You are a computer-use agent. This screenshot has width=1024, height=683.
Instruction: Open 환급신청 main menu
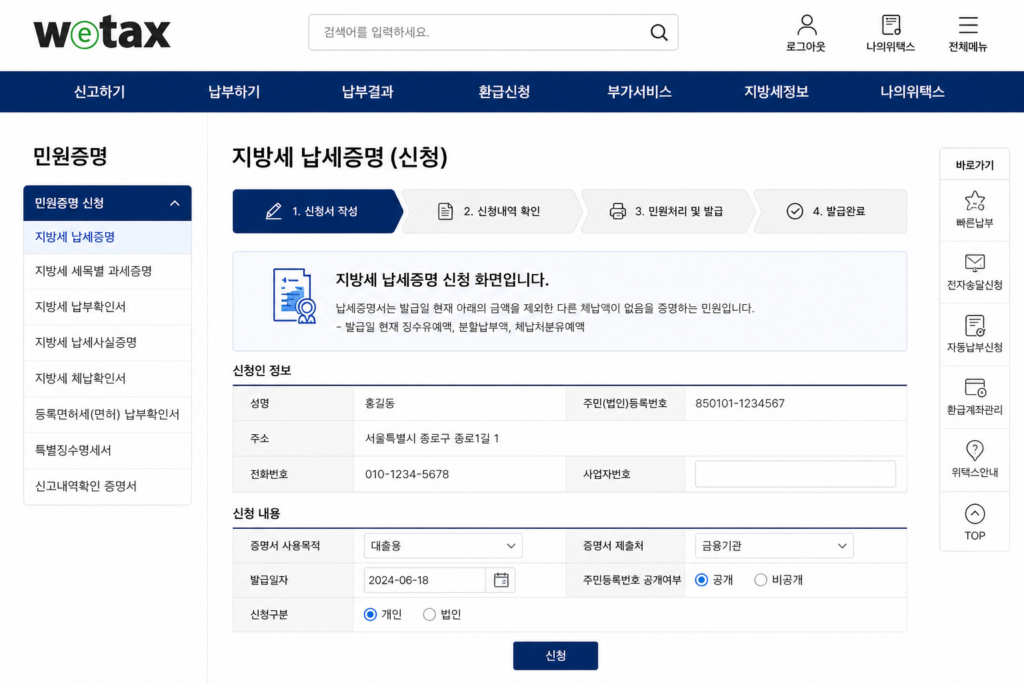point(504,91)
